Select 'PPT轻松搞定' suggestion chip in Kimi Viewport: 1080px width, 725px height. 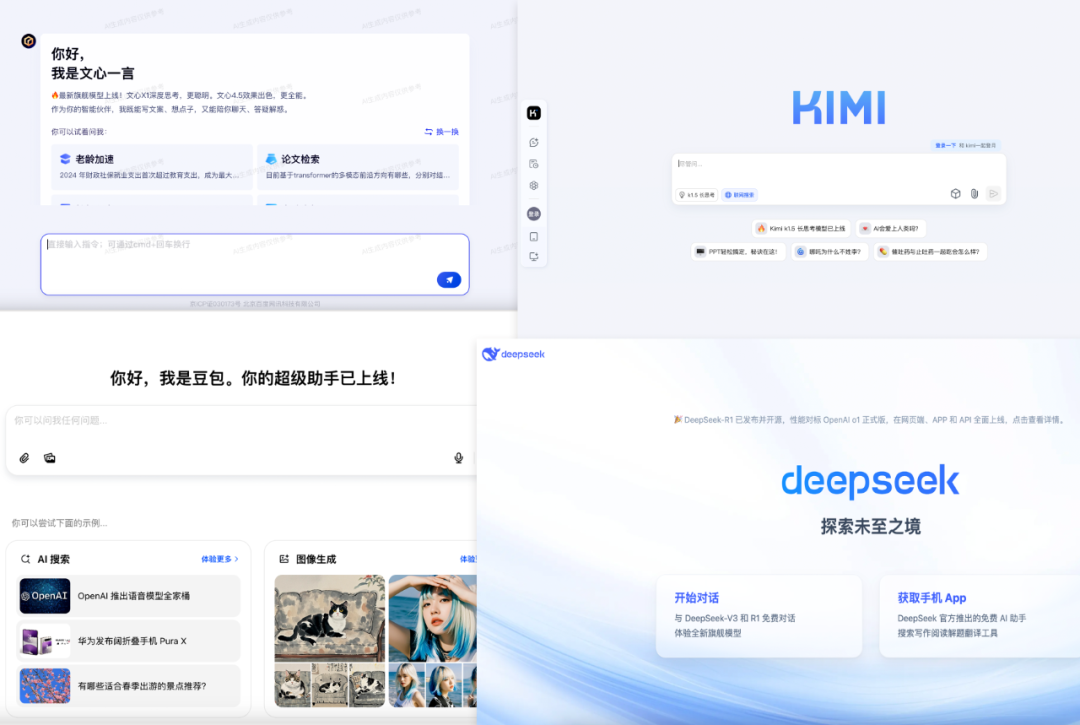point(738,252)
